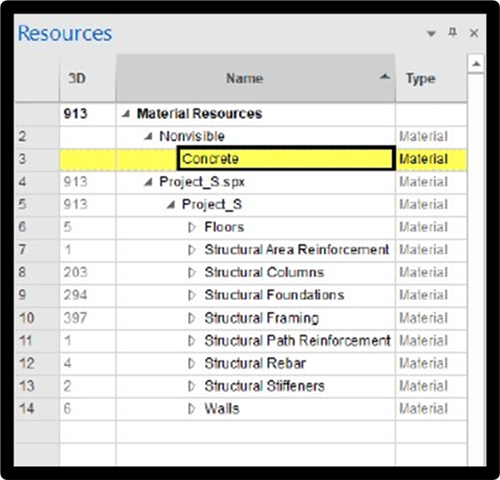This screenshot has height=480, width=500.
Task: Collapse the Project_S node
Action: point(171,205)
